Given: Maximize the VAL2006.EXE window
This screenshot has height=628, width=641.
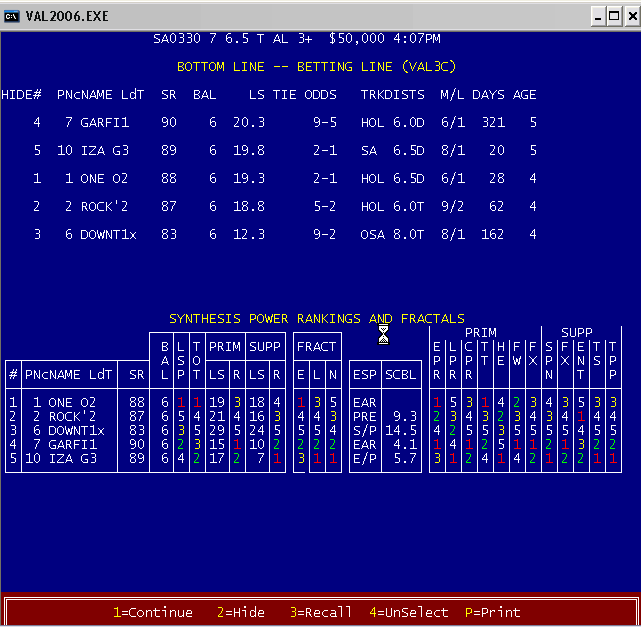Looking at the screenshot, I should 614,16.
